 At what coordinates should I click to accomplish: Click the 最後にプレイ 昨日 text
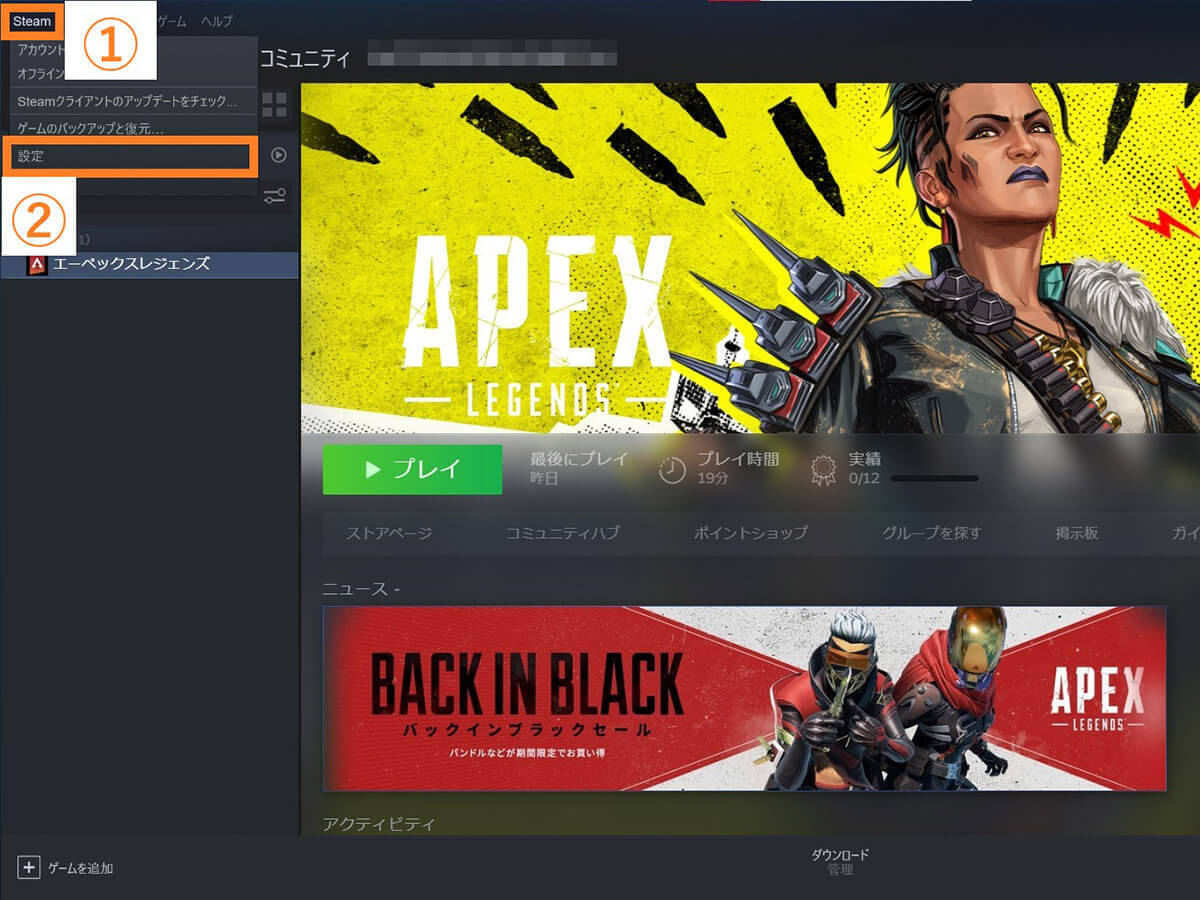(x=579, y=468)
